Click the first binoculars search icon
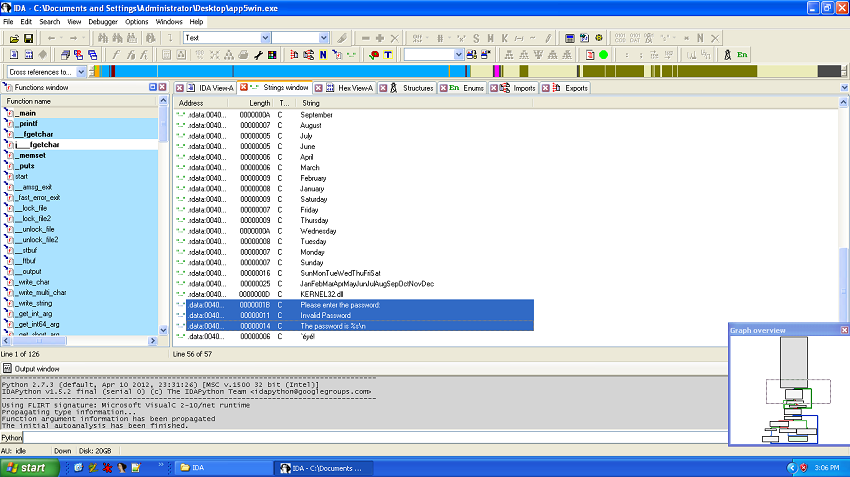The image size is (850, 477). click(102, 38)
